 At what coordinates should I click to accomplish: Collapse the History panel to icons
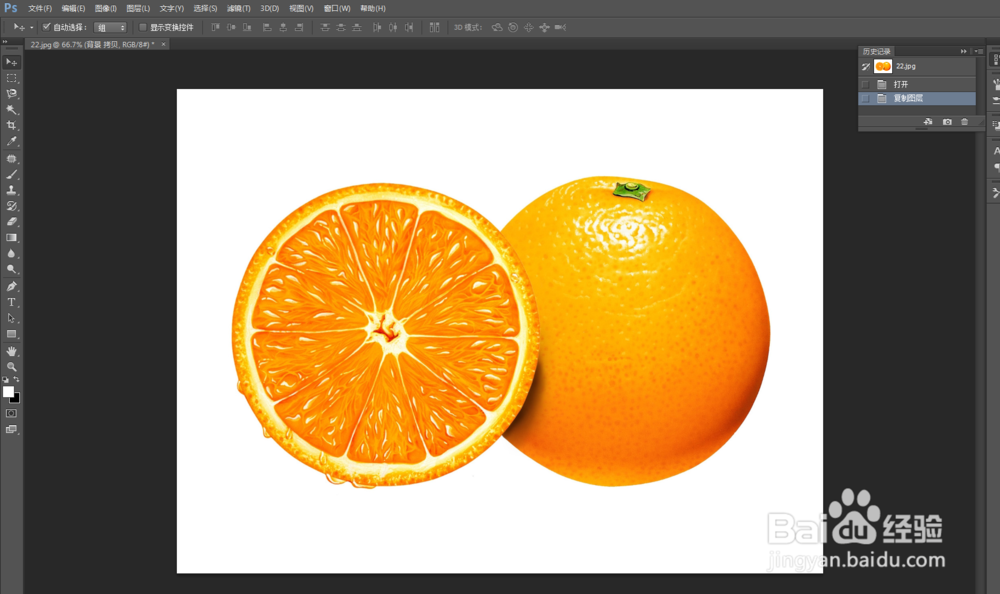coord(964,50)
